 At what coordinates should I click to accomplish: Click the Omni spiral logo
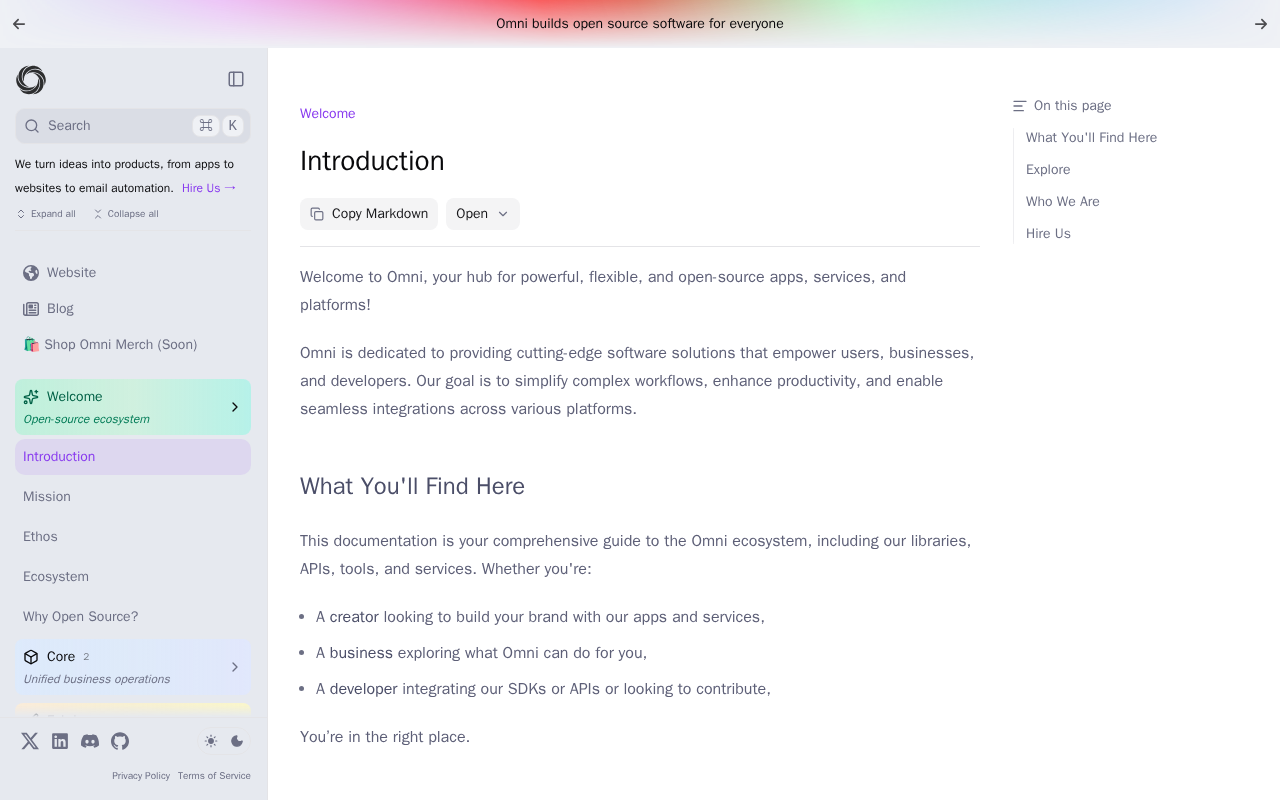tap(31, 80)
